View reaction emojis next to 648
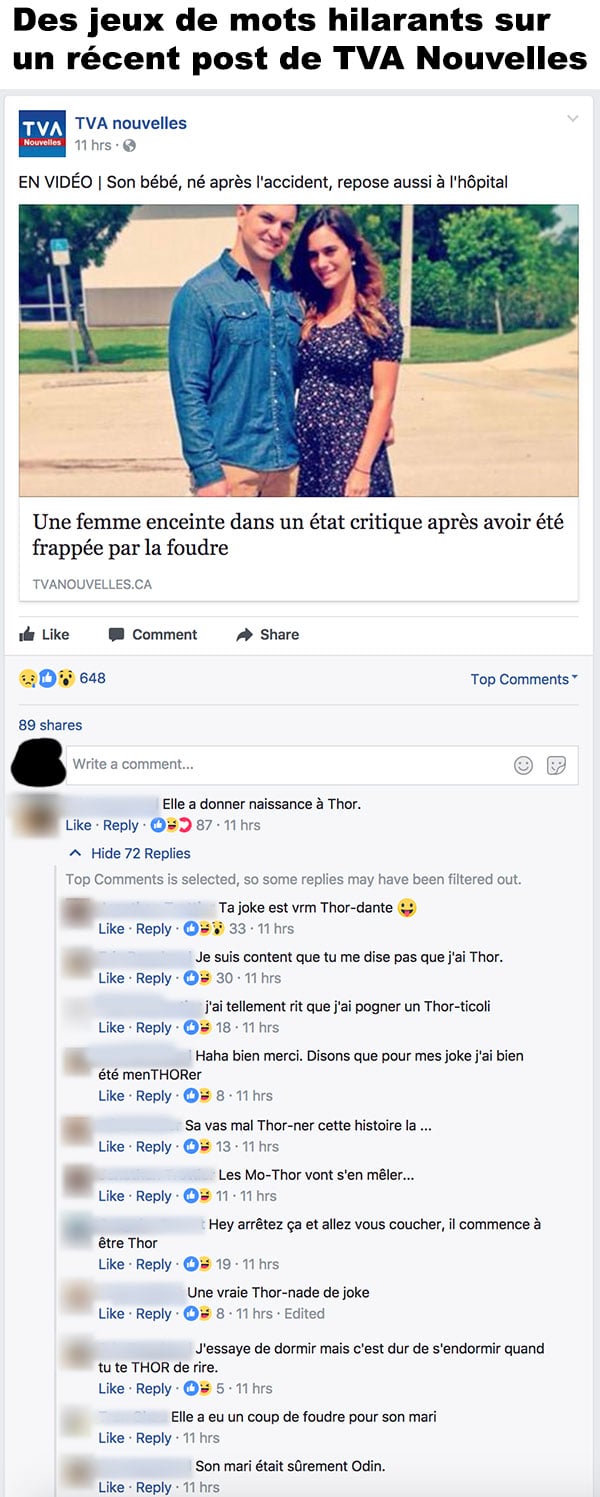 (47, 678)
